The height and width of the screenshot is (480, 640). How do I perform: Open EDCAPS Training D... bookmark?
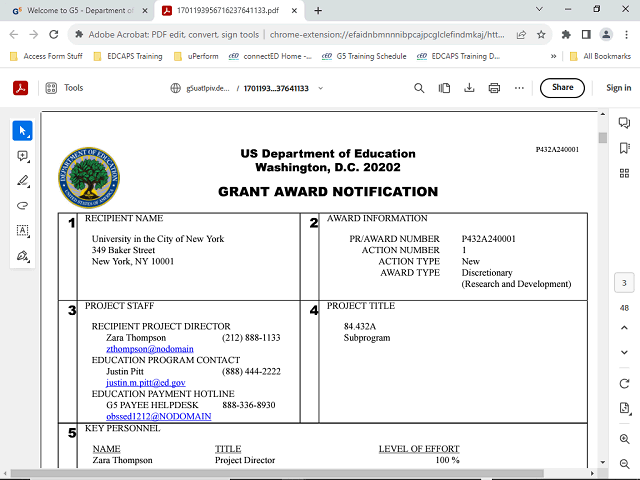(x=458, y=56)
